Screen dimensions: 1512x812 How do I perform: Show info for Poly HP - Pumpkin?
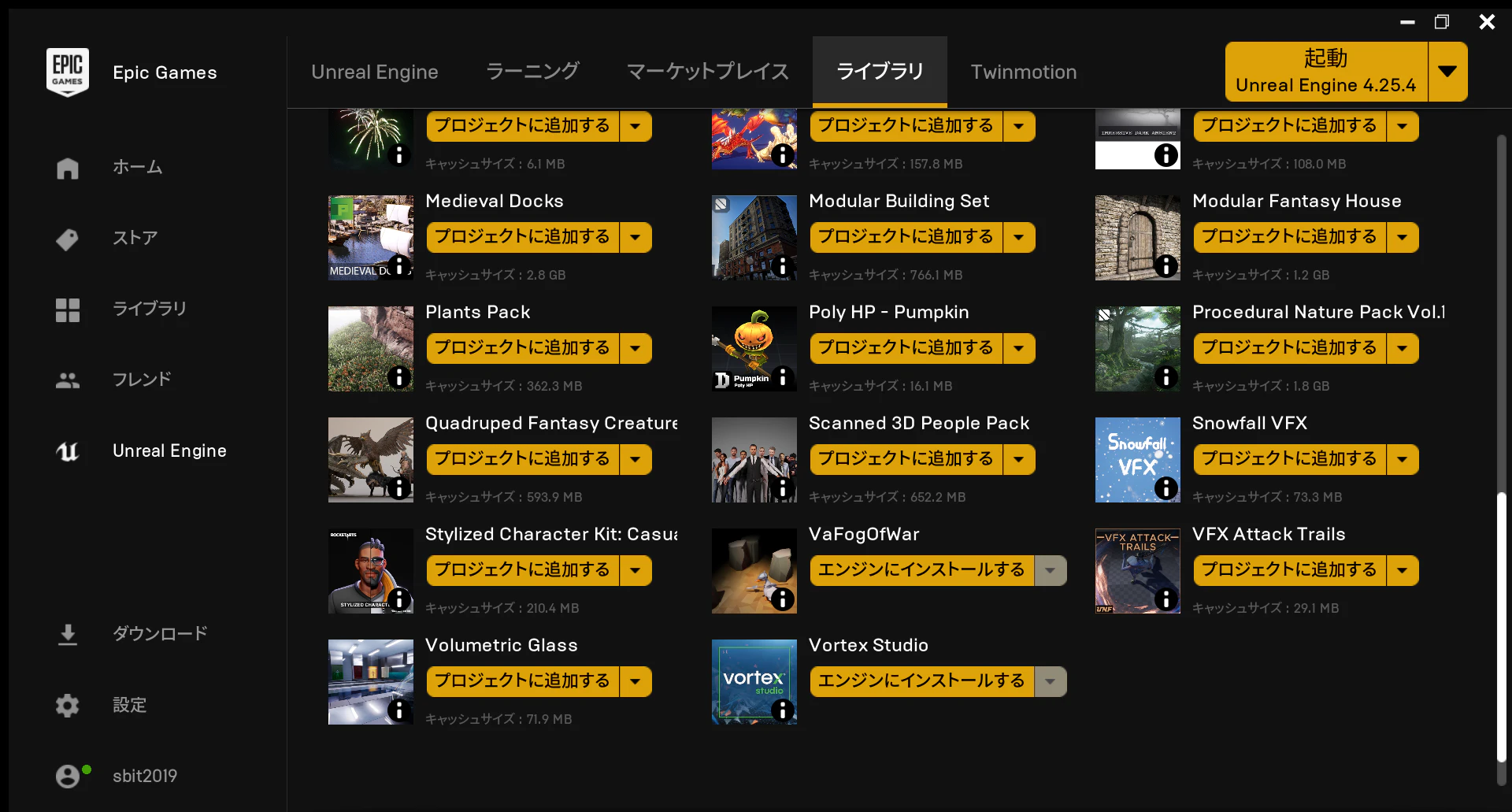point(783,377)
